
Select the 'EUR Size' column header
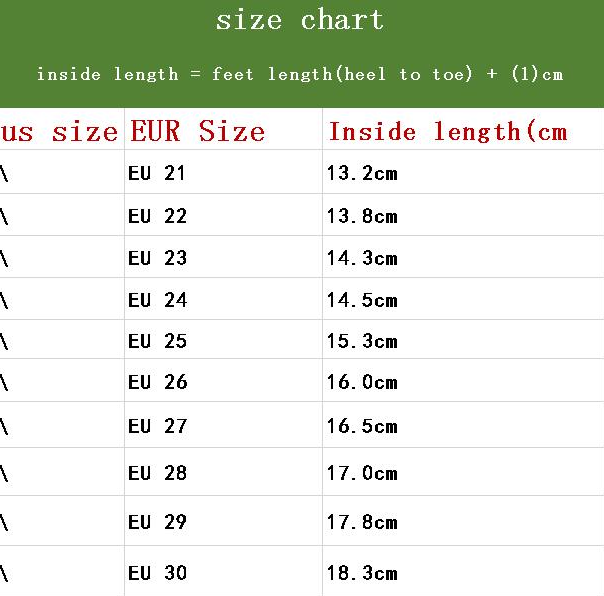[197, 131]
